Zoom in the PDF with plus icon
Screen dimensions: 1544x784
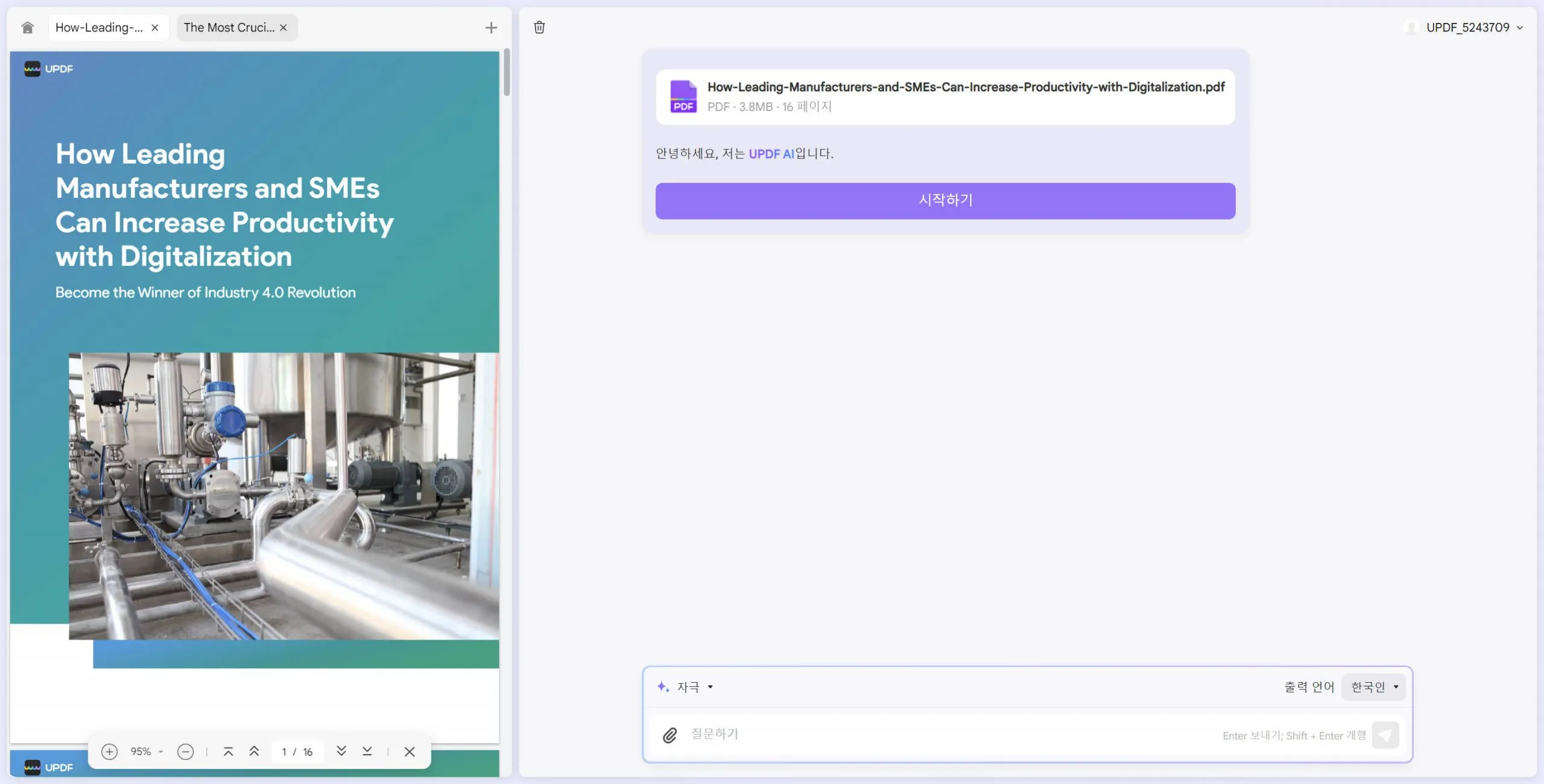pos(109,752)
